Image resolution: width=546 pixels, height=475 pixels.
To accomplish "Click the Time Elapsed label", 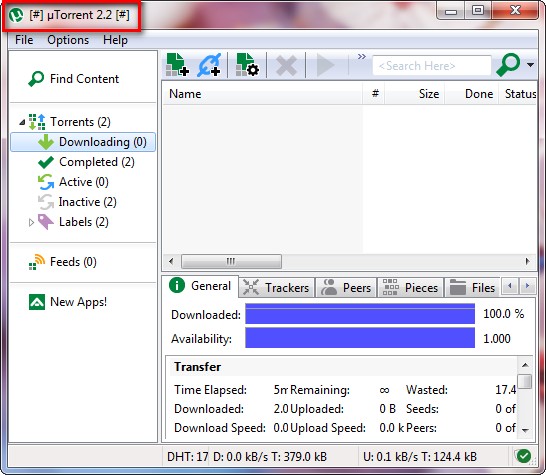I will (x=210, y=390).
